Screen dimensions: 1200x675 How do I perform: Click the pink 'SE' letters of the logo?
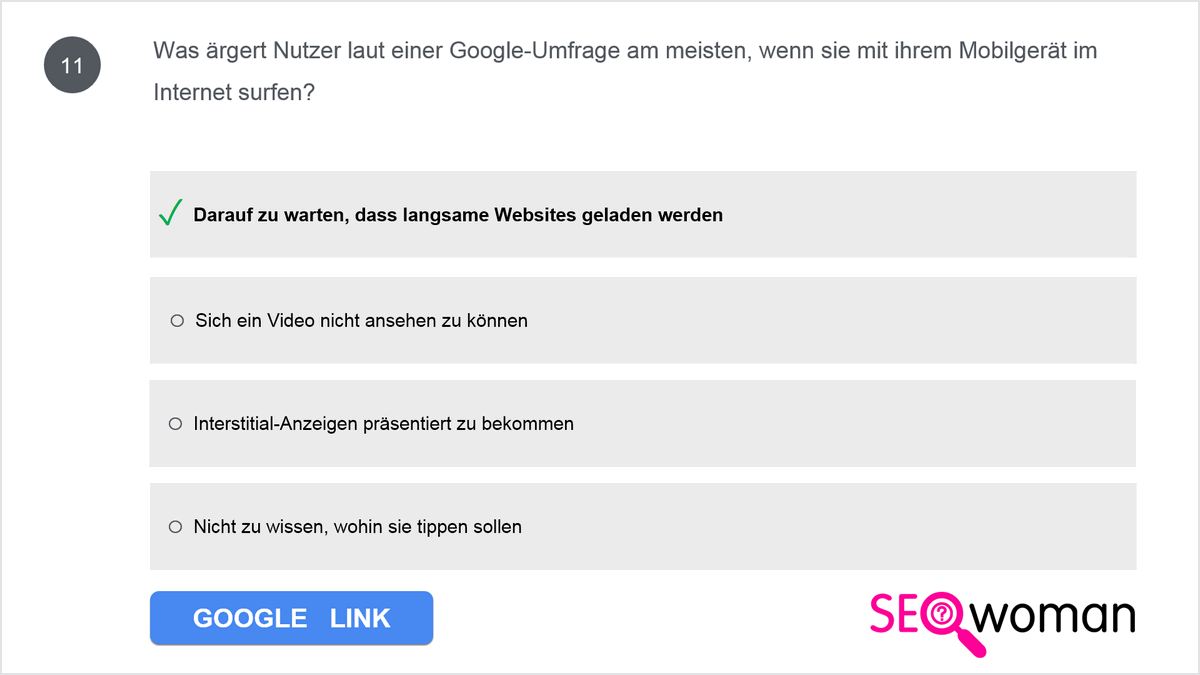coord(895,615)
